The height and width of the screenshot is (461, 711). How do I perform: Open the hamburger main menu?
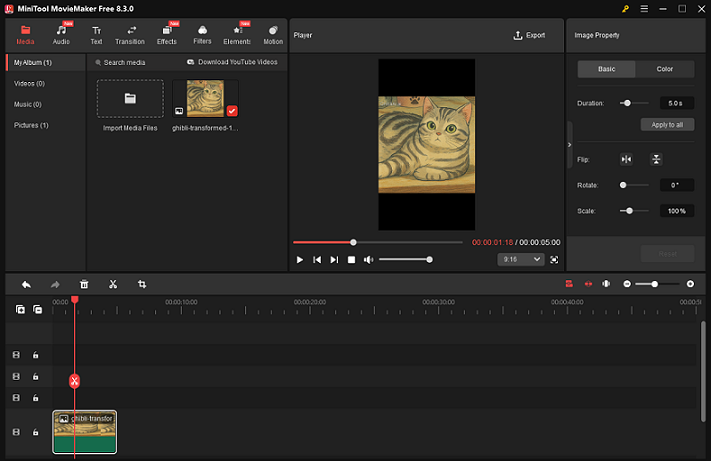(x=644, y=9)
